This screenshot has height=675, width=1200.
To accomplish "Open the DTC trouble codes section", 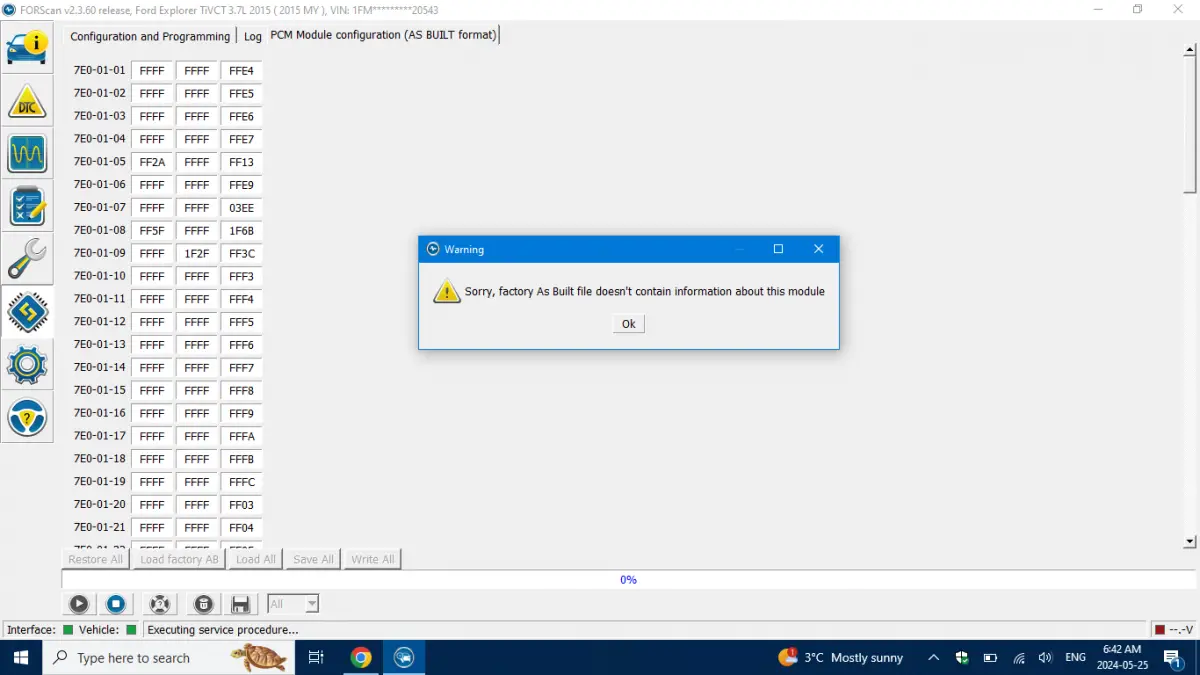I will pyautogui.click(x=27, y=100).
